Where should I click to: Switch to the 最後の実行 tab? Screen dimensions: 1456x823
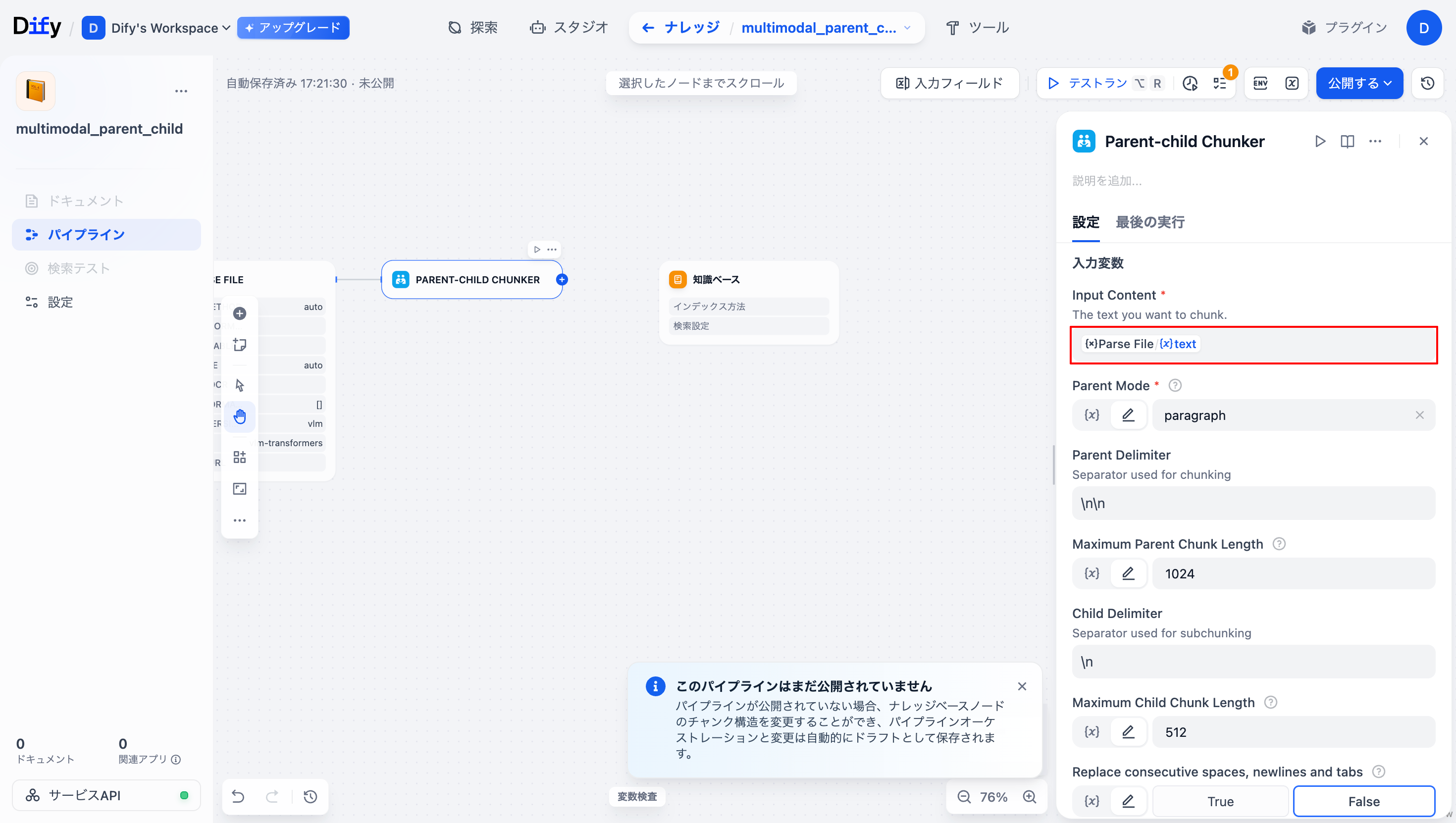pyautogui.click(x=1149, y=222)
